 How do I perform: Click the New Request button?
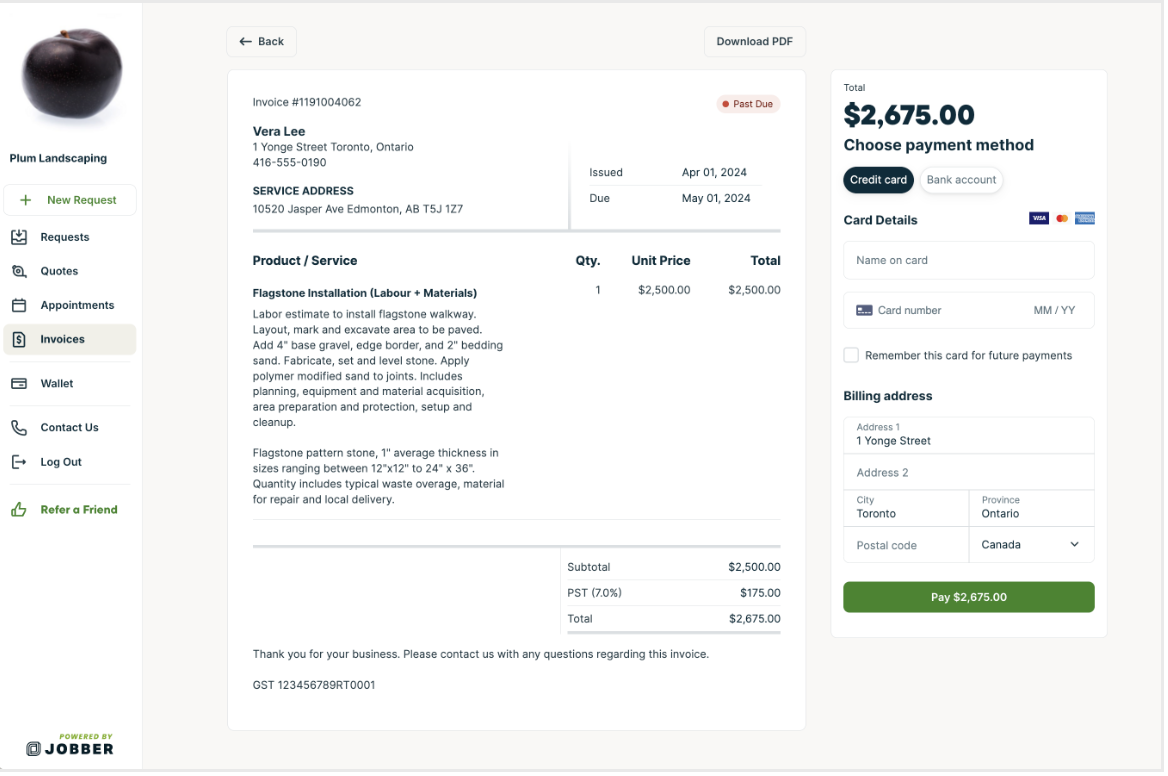[70, 200]
